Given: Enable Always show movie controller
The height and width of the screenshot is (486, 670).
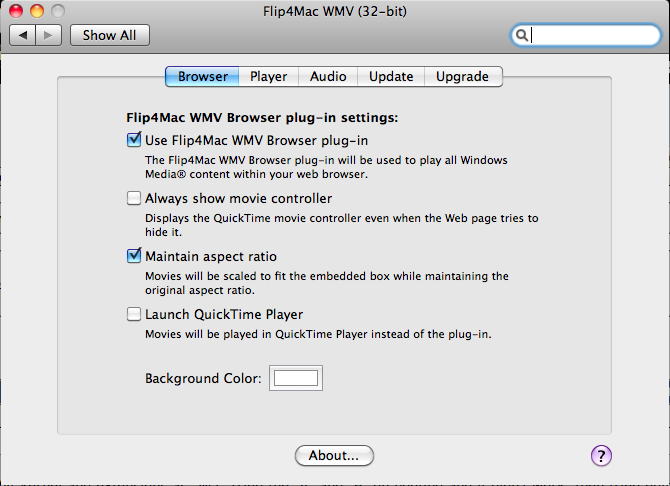Looking at the screenshot, I should click(x=134, y=198).
